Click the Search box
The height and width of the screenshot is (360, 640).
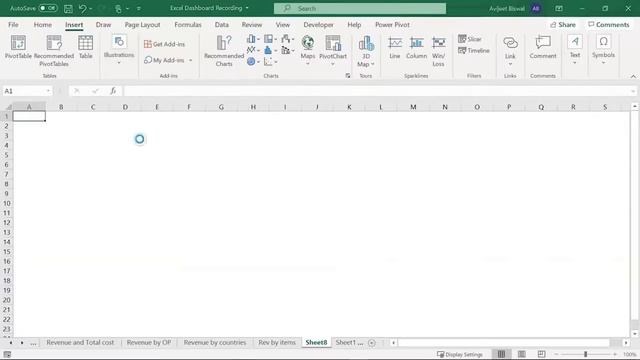(360, 8)
